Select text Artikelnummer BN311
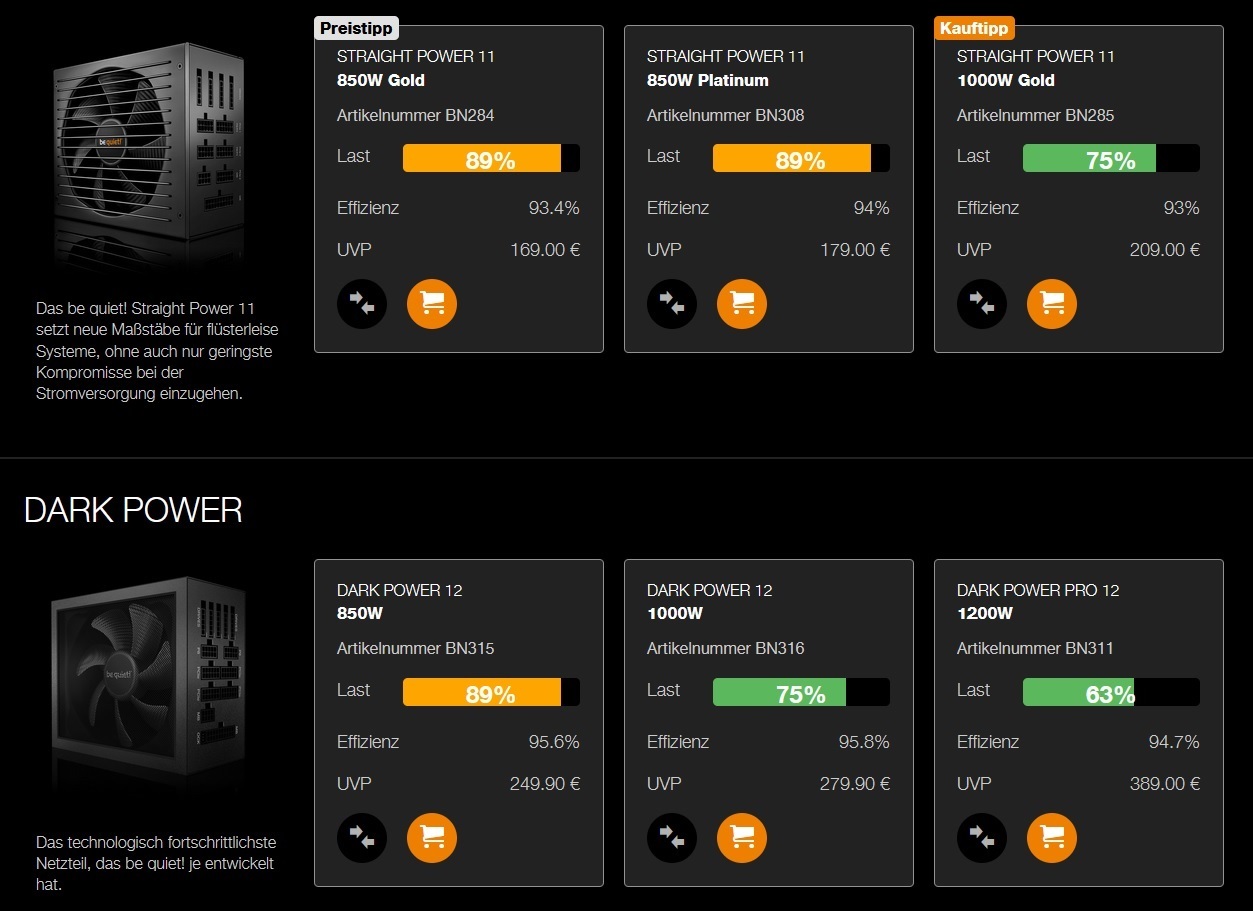Image resolution: width=1253 pixels, height=911 pixels. pos(1036,648)
